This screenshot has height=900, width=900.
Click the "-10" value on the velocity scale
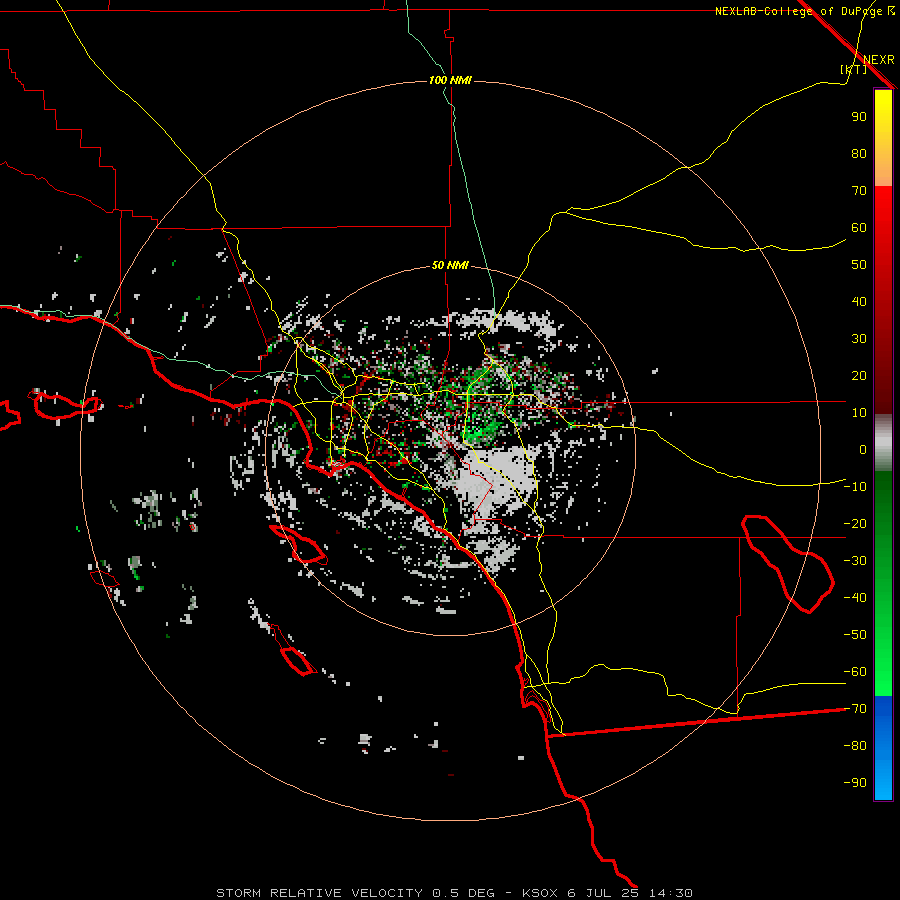tap(855, 487)
